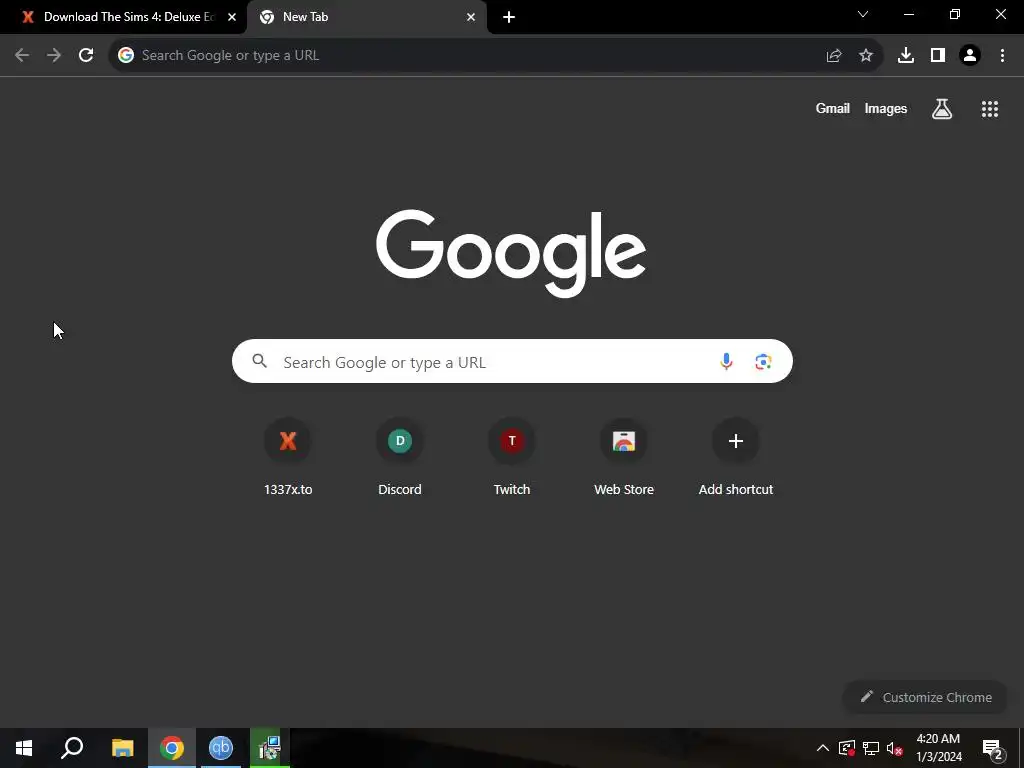Open the tab search chevron
This screenshot has width=1024, height=768.
(863, 14)
